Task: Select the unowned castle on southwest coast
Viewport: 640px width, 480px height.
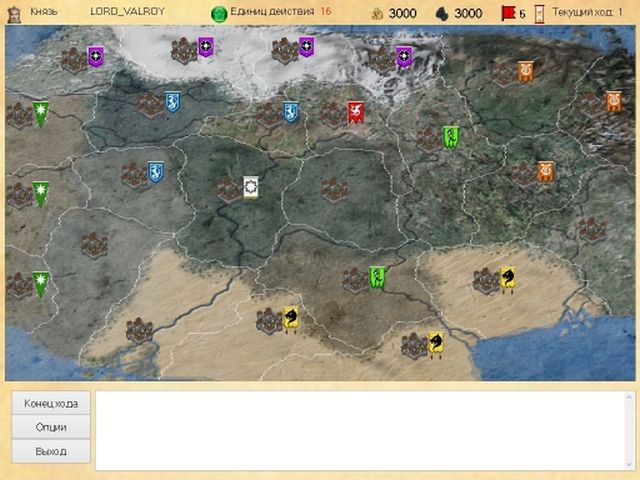Action: (x=139, y=331)
